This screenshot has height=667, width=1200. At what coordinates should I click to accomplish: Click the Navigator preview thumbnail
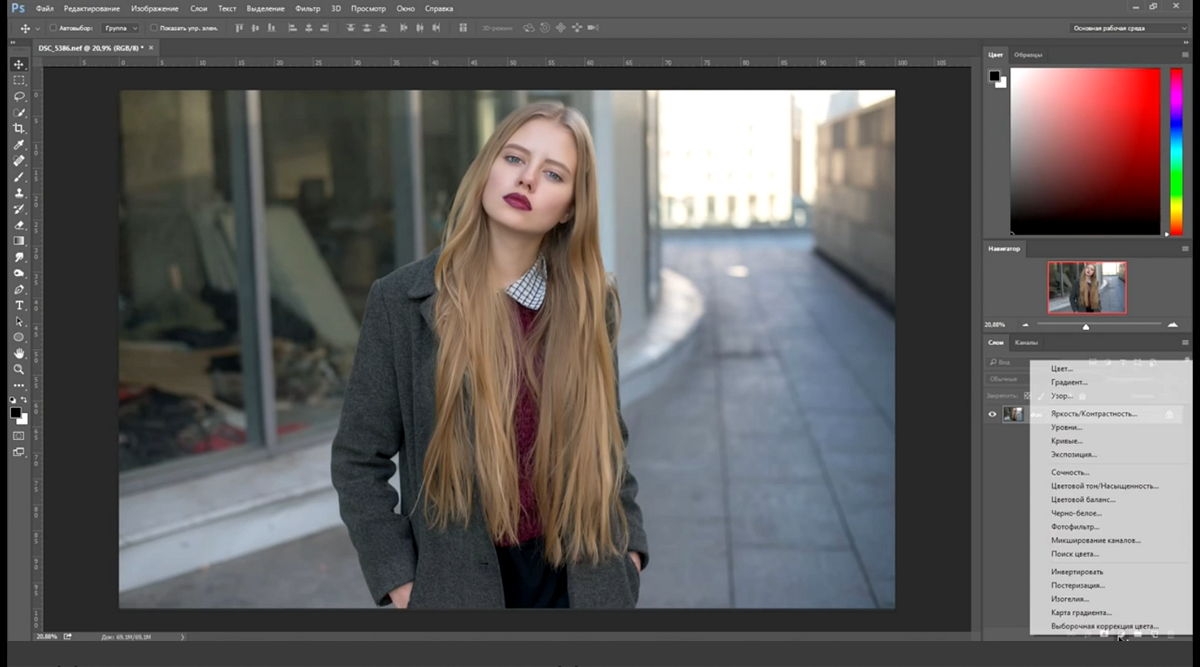(1086, 288)
